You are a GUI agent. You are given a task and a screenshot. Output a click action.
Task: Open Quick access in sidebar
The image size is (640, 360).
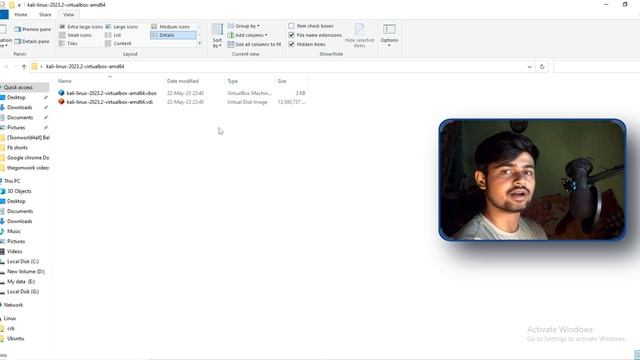pyautogui.click(x=18, y=87)
